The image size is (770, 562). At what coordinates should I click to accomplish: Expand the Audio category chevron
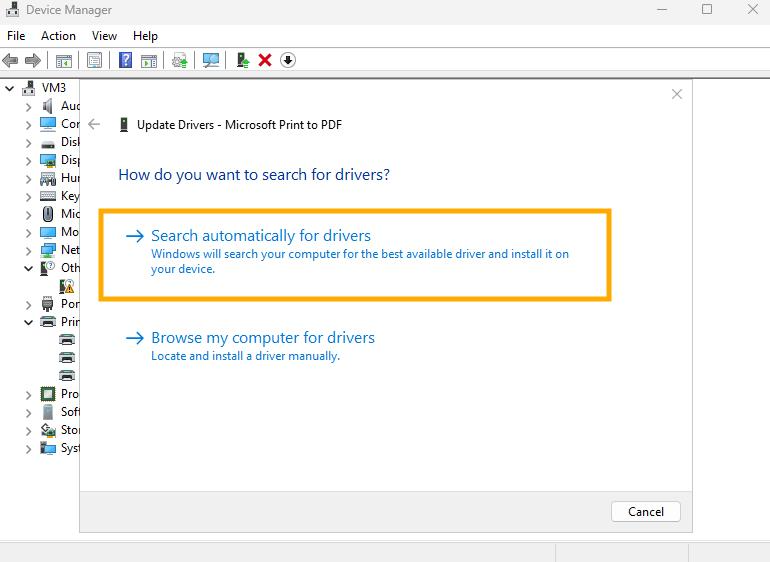(28, 107)
